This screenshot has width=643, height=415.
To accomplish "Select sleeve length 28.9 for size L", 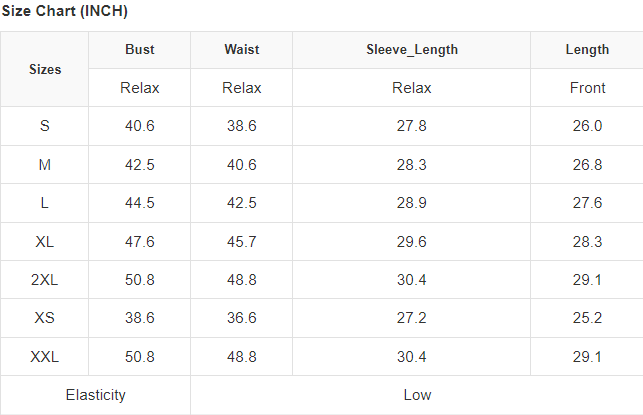I will click(x=412, y=203).
